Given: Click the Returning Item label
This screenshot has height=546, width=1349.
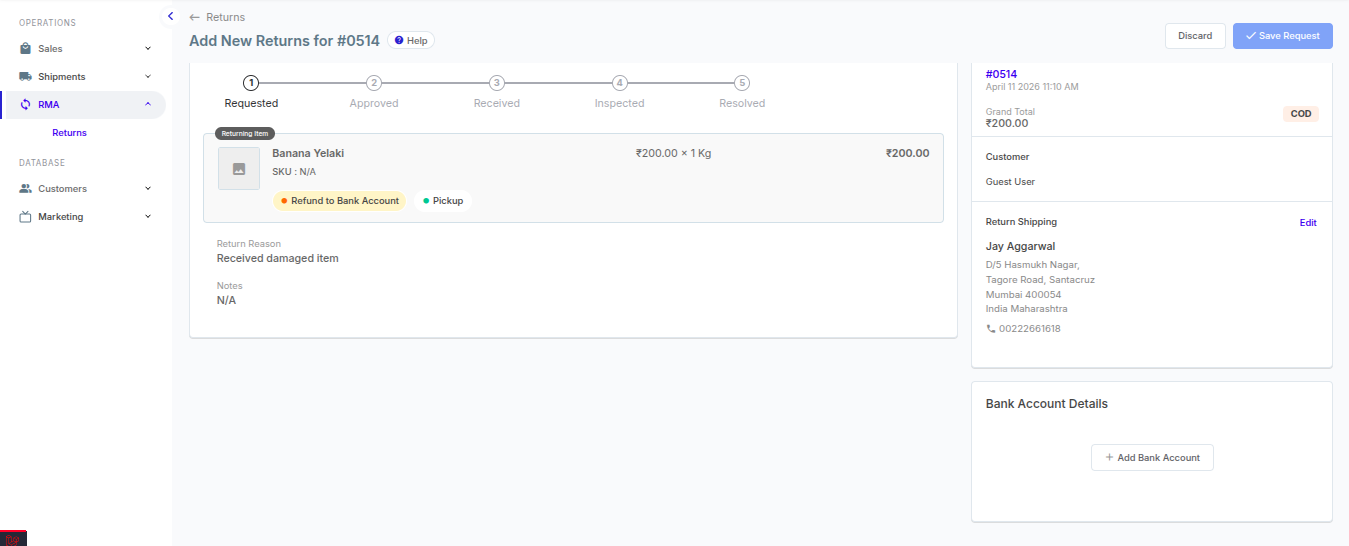Looking at the screenshot, I should point(245,133).
